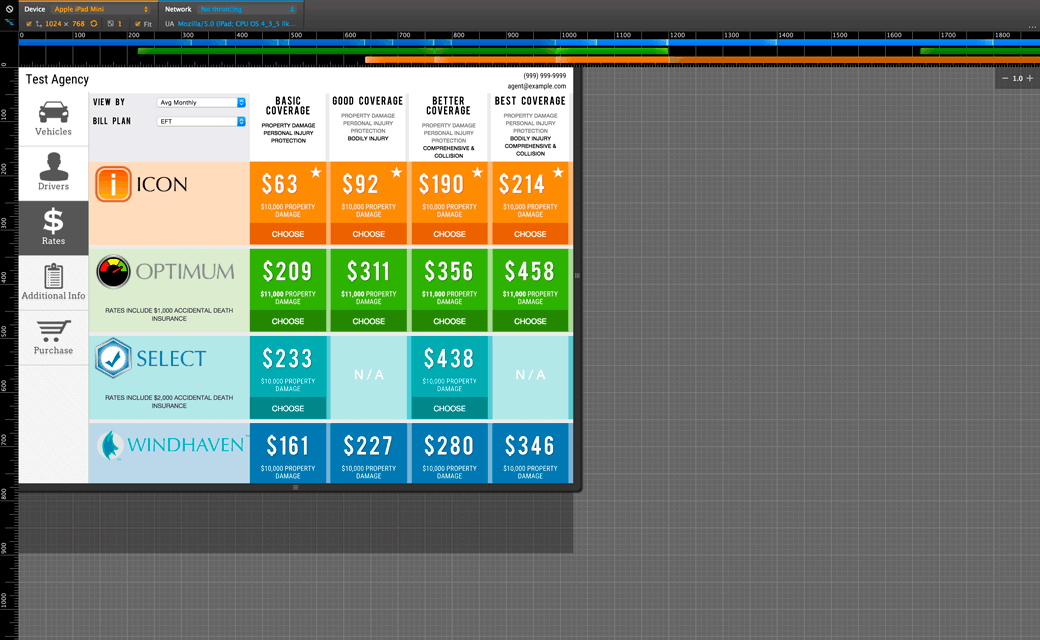Viewport: 1040px width, 640px height.
Task: Open the Network throttling dropdown
Action: click(247, 9)
